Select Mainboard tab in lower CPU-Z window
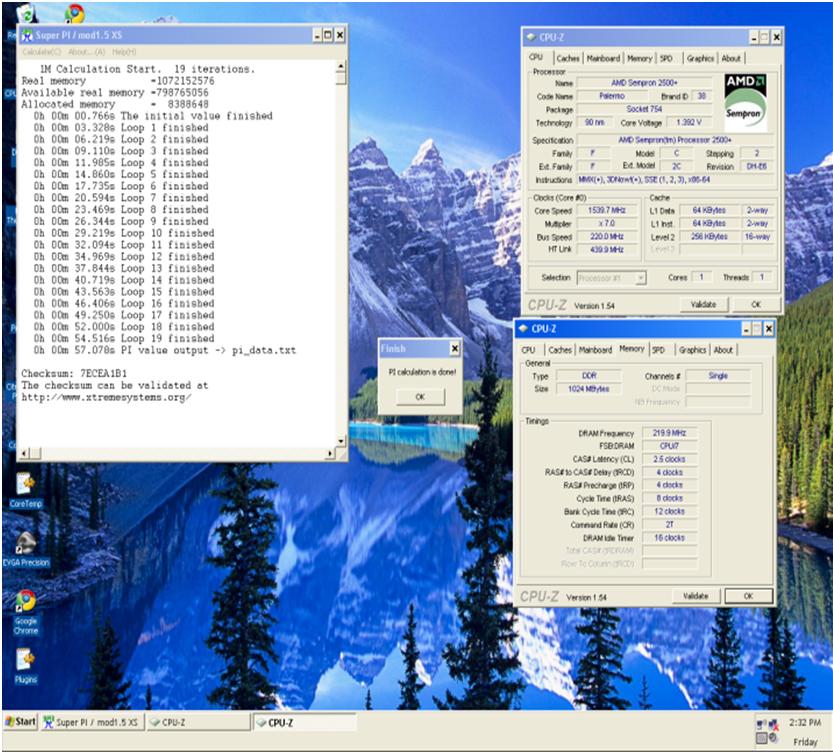The image size is (833, 754). click(x=595, y=350)
